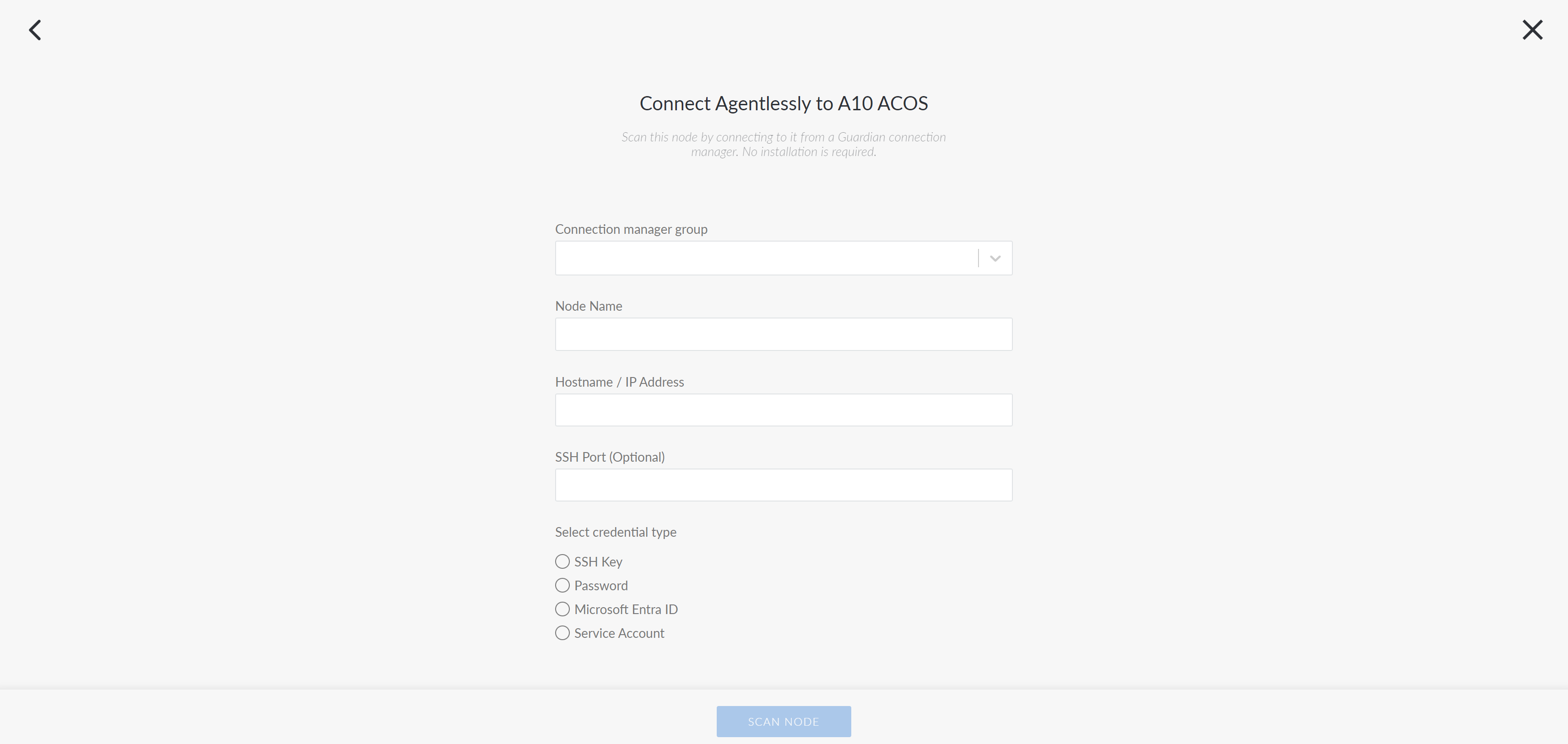
Task: Click the Connection manager group label
Action: point(631,229)
